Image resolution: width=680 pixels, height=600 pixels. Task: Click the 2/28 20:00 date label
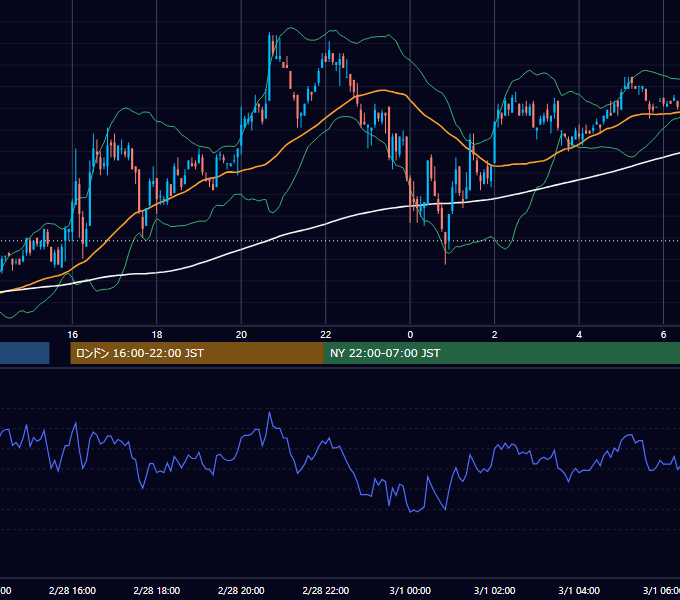241,590
